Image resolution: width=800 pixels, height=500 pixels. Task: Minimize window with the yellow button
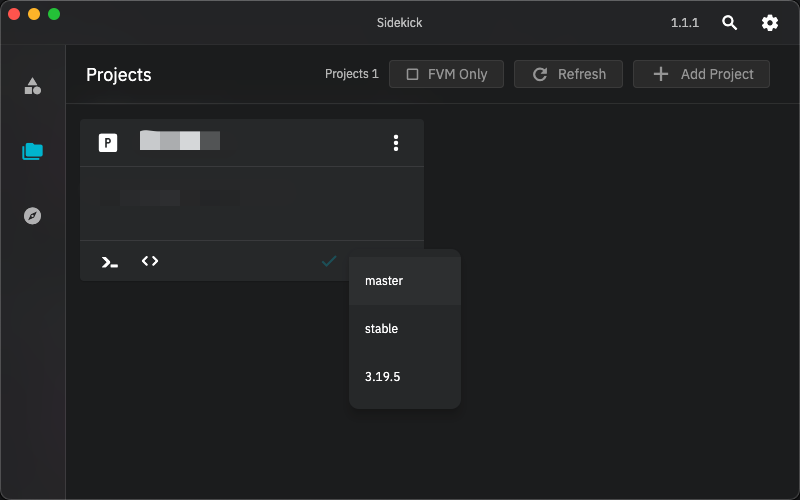[x=34, y=14]
